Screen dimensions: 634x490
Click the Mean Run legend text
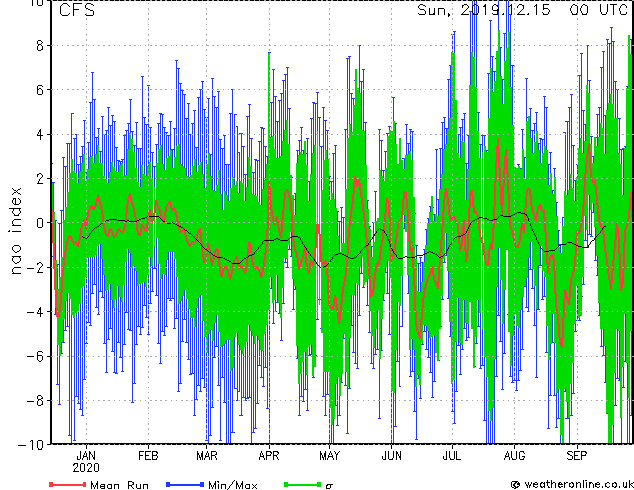tap(119, 485)
